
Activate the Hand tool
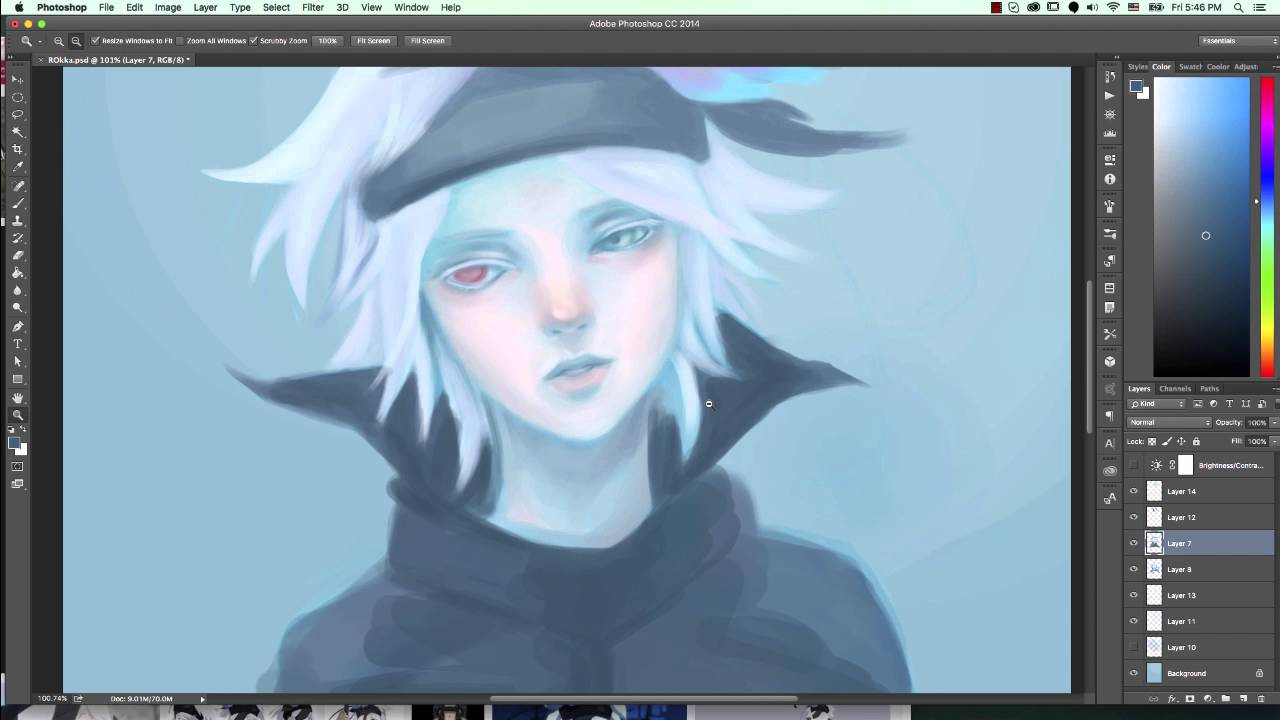[x=18, y=398]
